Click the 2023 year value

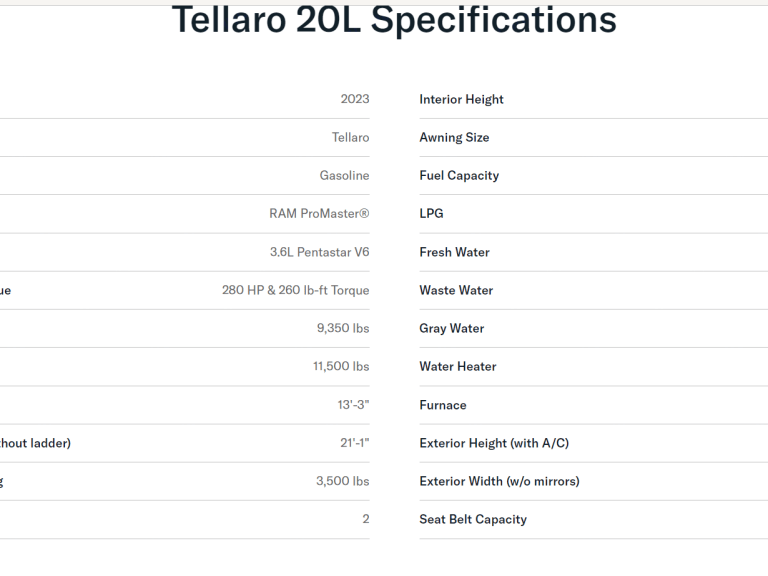click(x=355, y=99)
